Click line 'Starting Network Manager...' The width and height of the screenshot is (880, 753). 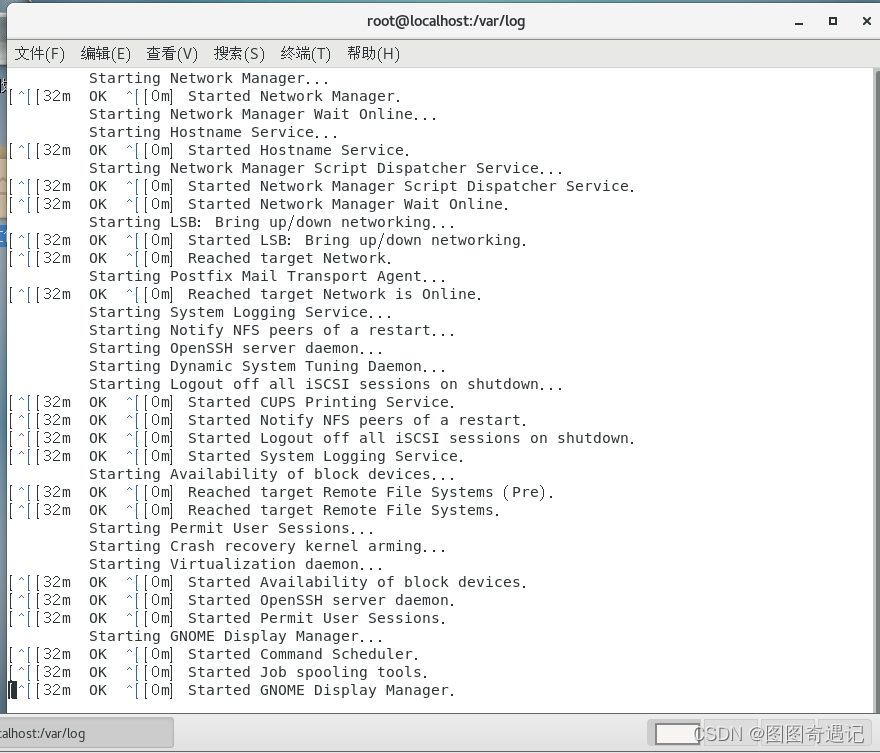click(x=209, y=79)
